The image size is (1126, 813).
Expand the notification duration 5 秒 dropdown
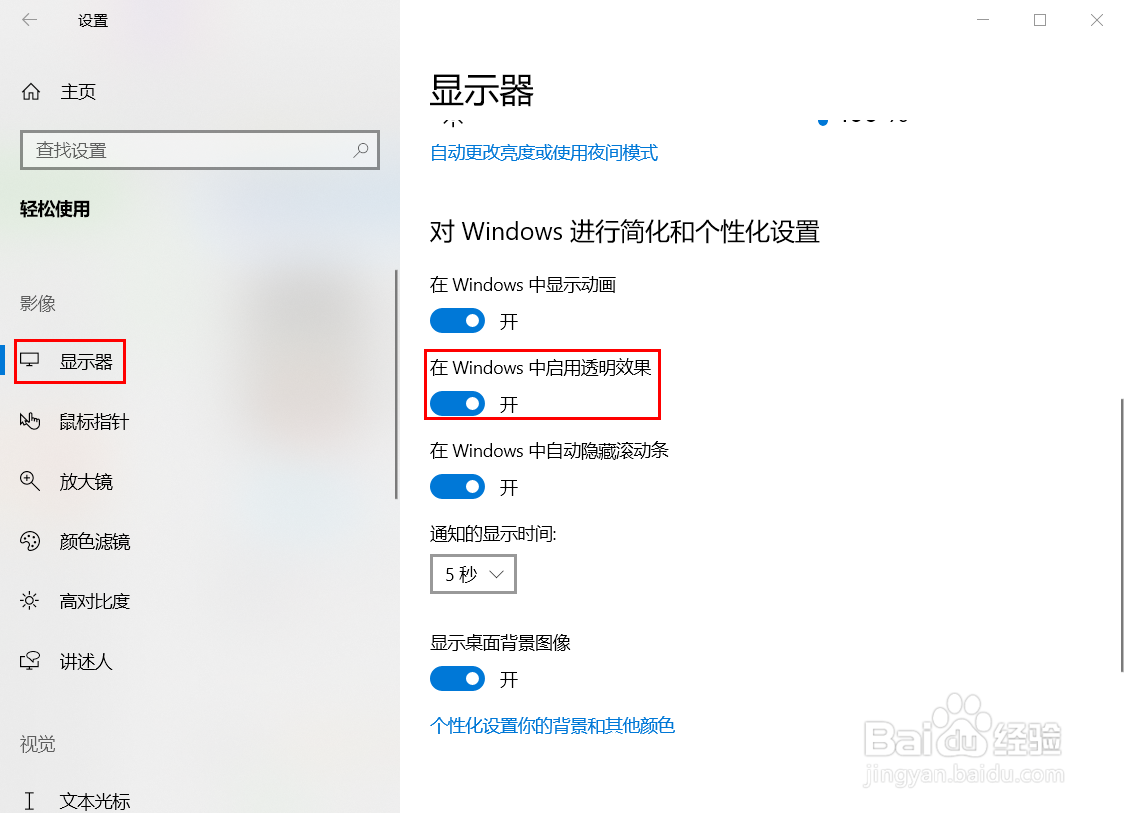(x=473, y=574)
